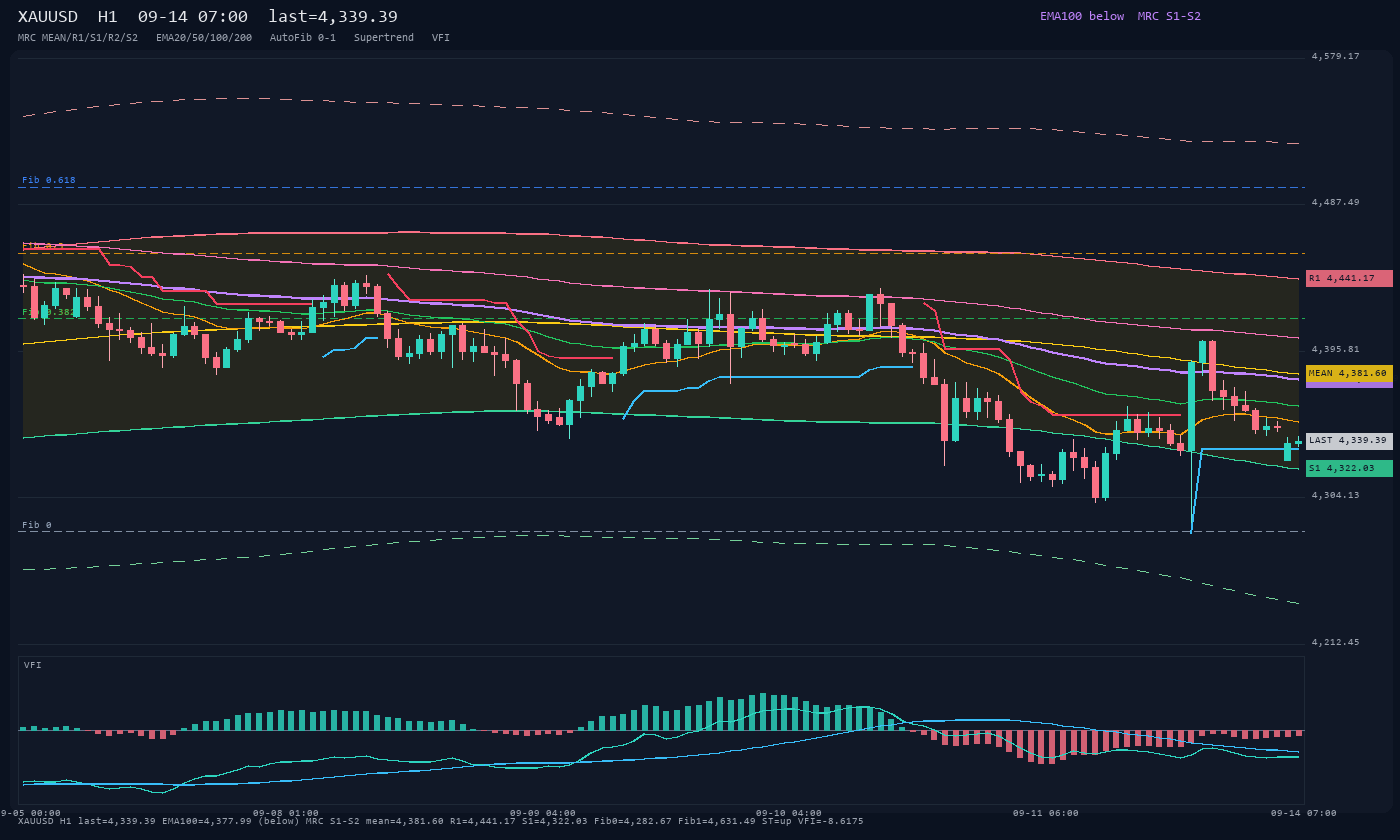1400x840 pixels.
Task: Click the "EMA100 below" note in the header
Action: 1082,16
